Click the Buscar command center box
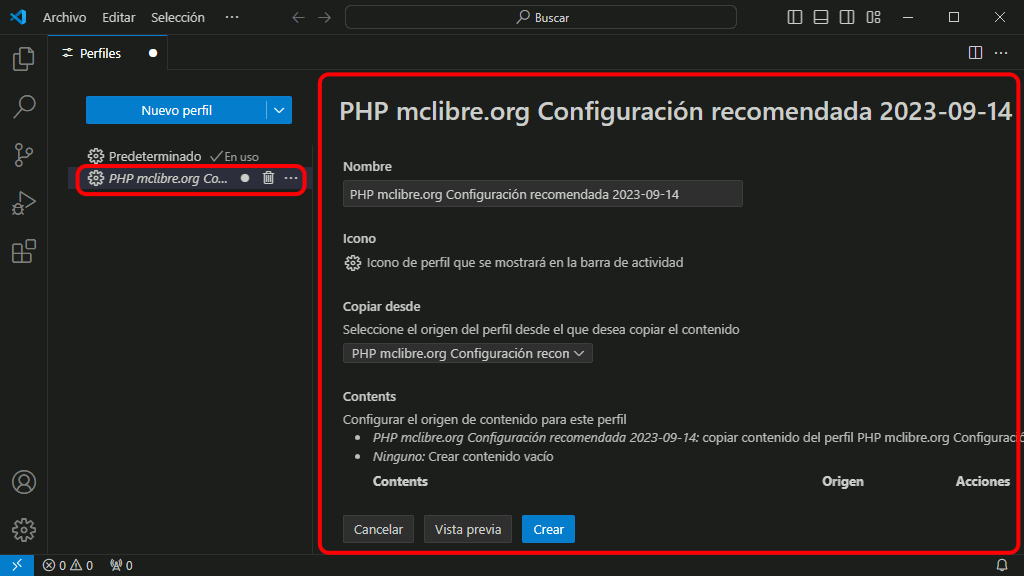Image resolution: width=1024 pixels, height=576 pixels. click(541, 18)
